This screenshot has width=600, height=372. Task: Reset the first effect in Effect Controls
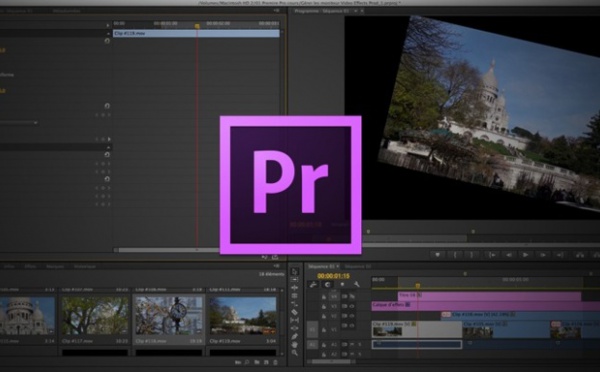(x=107, y=41)
